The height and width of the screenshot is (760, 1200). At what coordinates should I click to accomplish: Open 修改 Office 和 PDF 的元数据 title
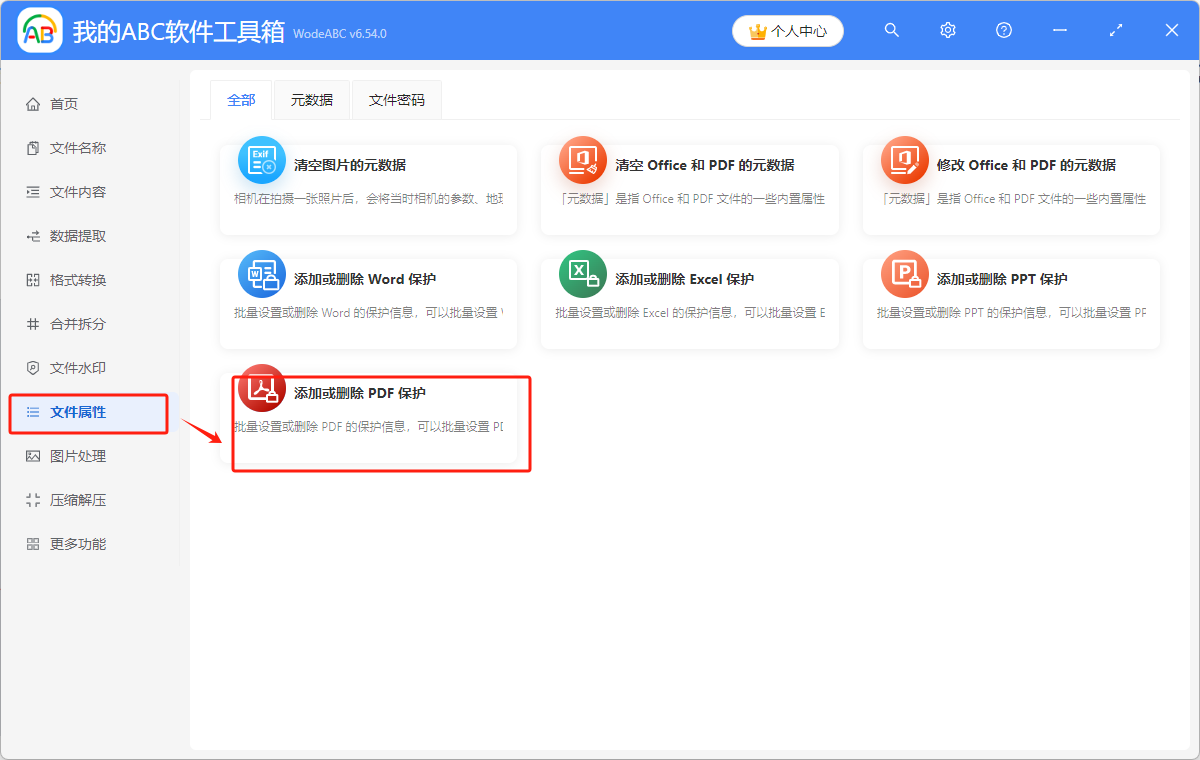[x=1026, y=165]
